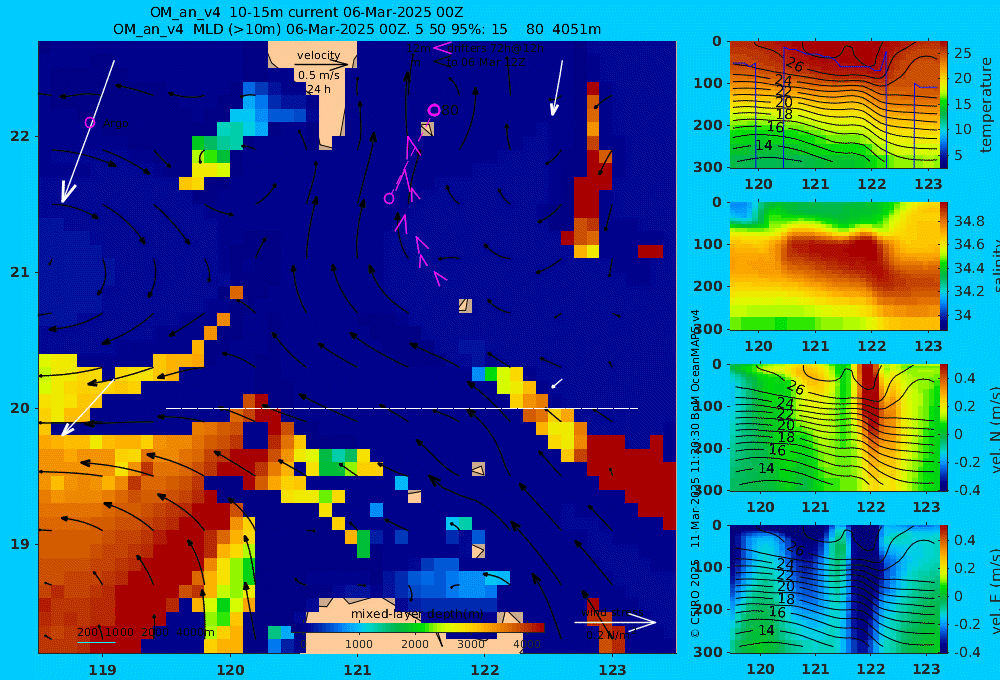Click the '10-15m current 06-Mar-2025 00Z' title line
This screenshot has width=1000, height=680.
(x=307, y=12)
